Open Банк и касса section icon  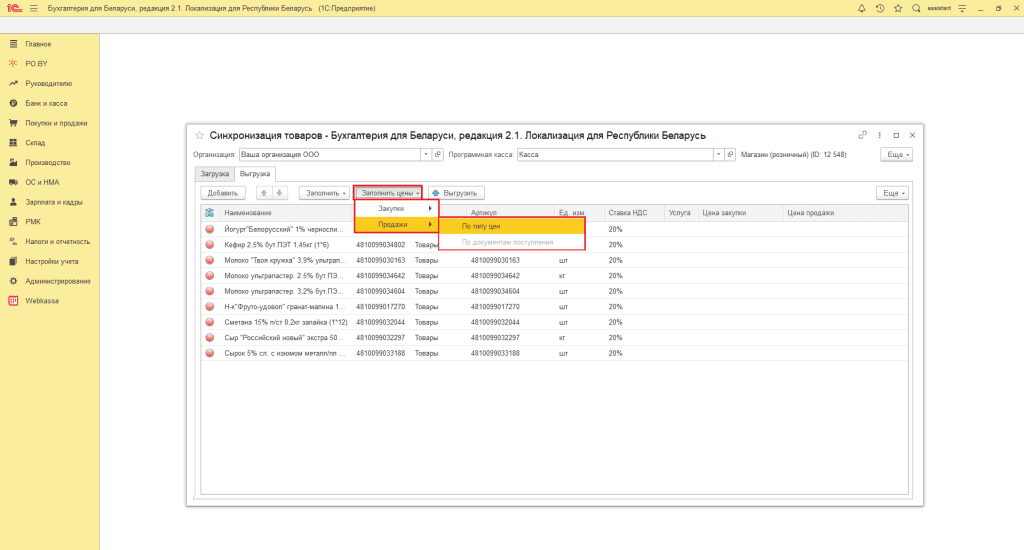tap(13, 103)
